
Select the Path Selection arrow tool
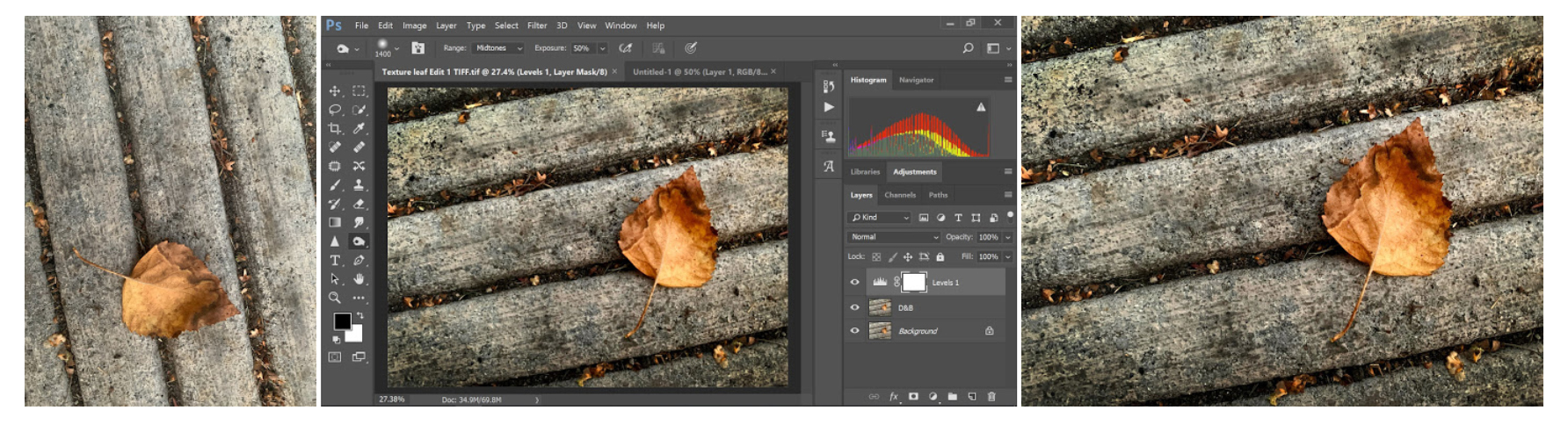tap(335, 278)
